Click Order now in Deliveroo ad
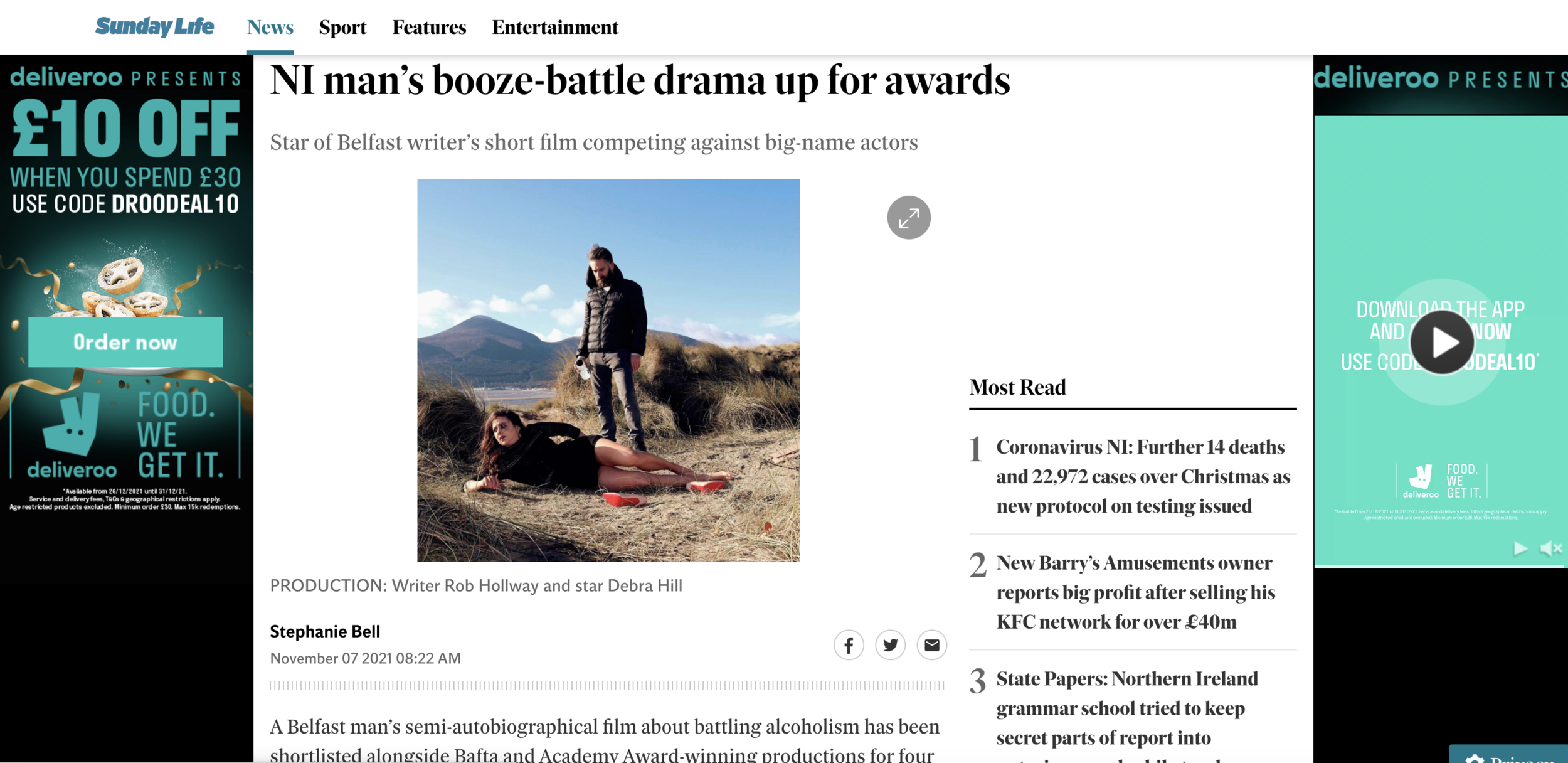The image size is (1568, 763). coord(125,342)
